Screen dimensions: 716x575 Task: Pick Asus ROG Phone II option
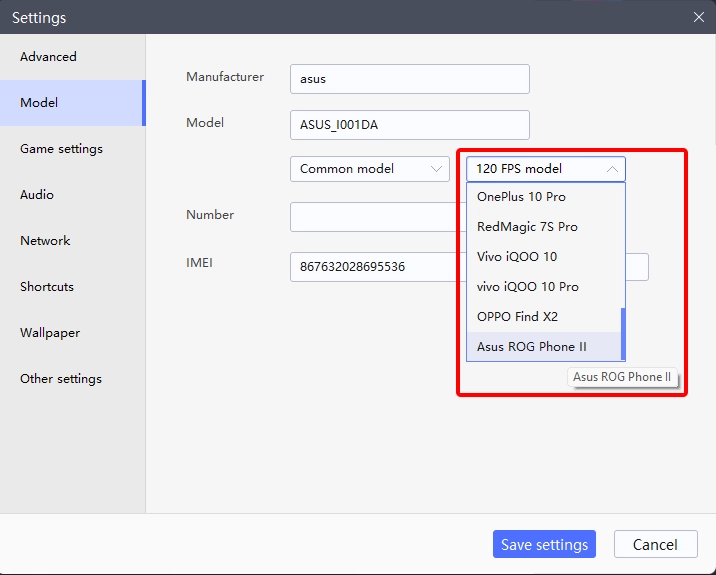pyautogui.click(x=544, y=347)
